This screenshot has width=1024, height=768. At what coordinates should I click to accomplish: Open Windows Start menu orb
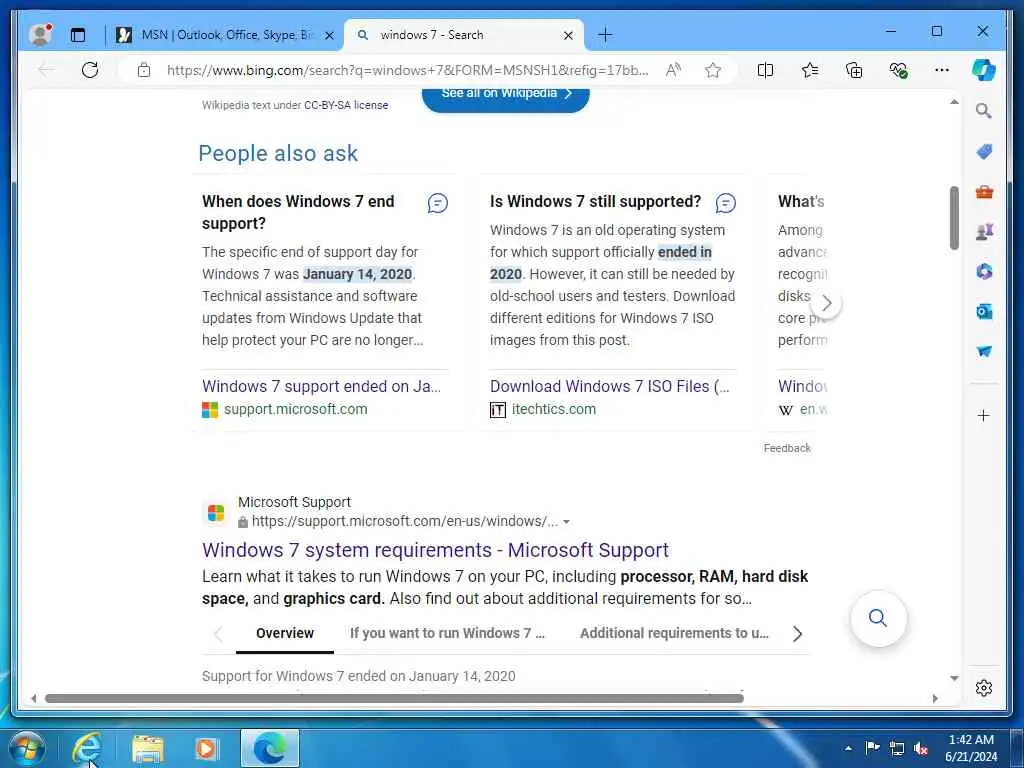coord(27,748)
